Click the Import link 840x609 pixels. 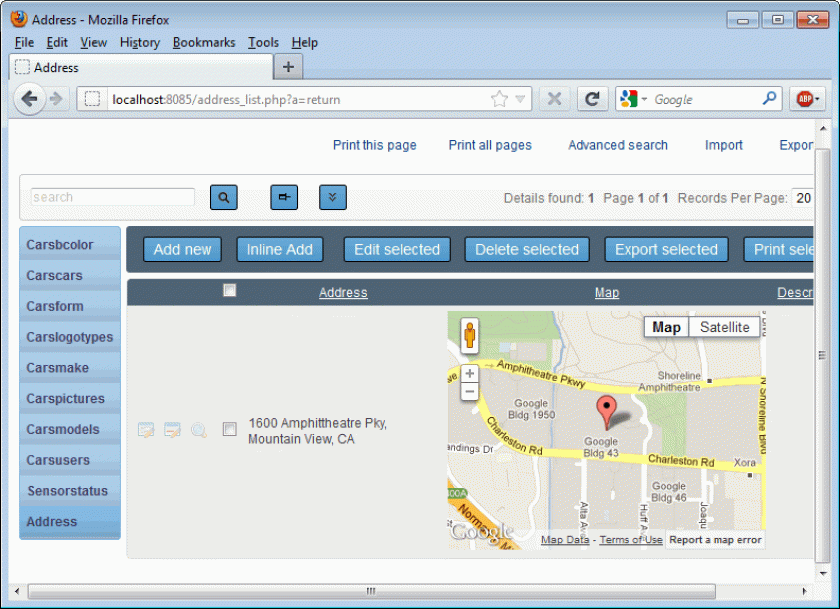tap(723, 145)
